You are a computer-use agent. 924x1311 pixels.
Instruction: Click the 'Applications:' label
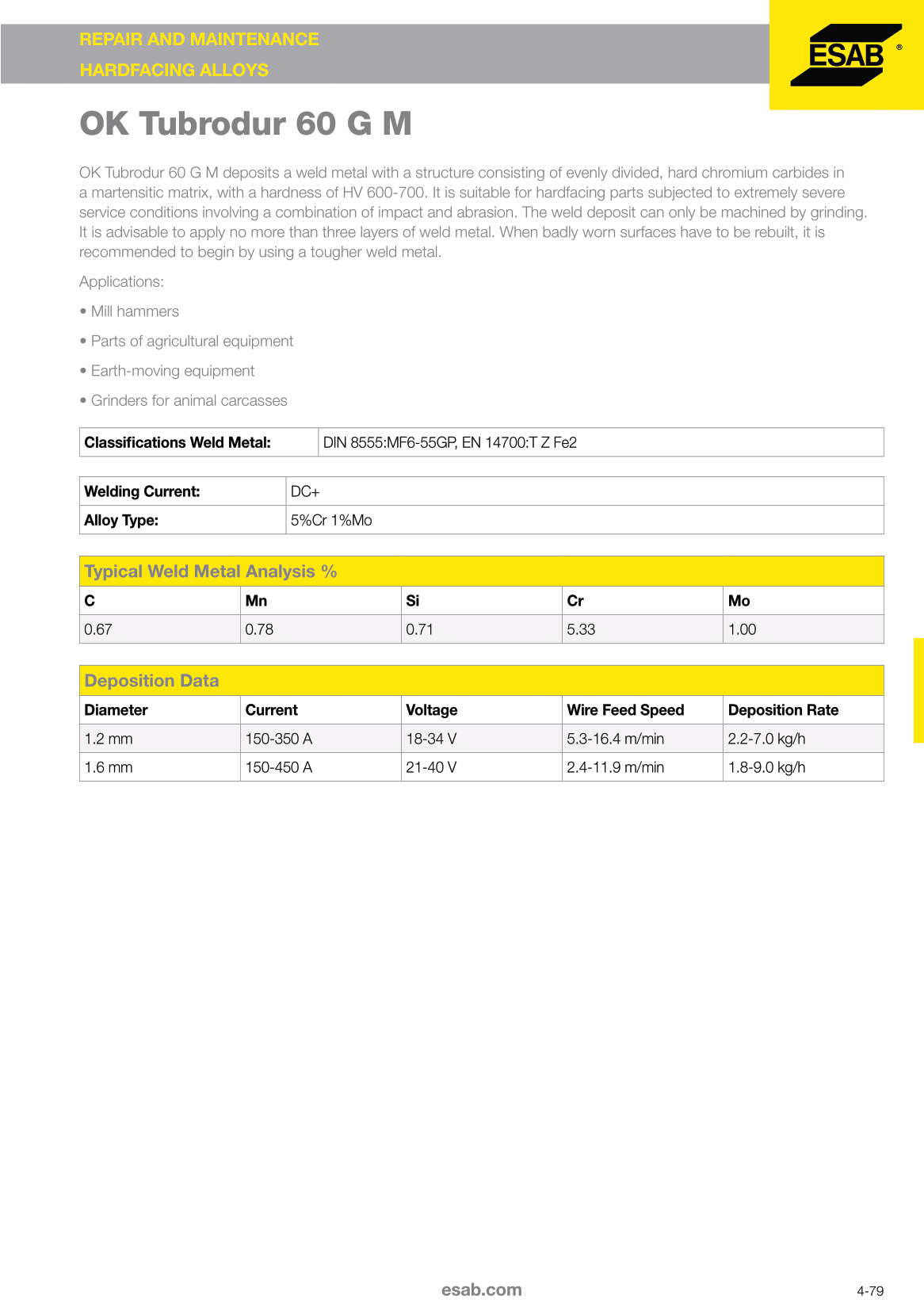tap(121, 281)
